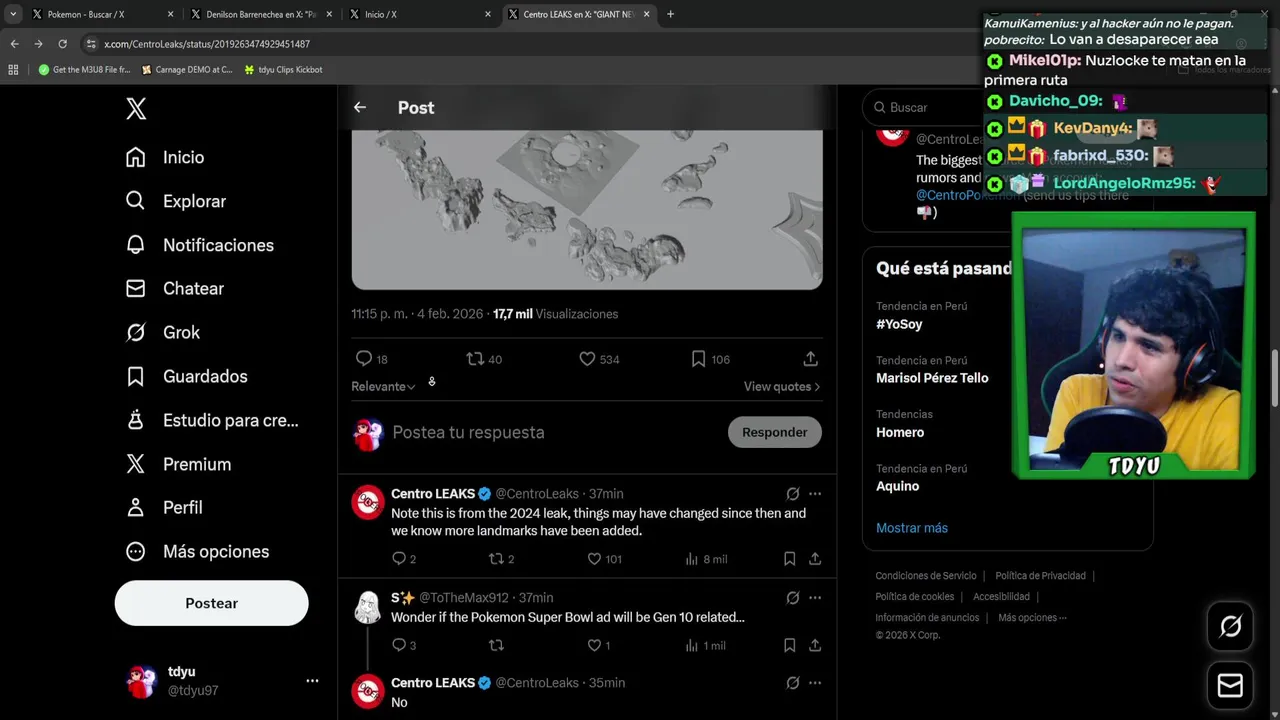Click the Responder button
Image resolution: width=1280 pixels, height=720 pixels.
[774, 432]
